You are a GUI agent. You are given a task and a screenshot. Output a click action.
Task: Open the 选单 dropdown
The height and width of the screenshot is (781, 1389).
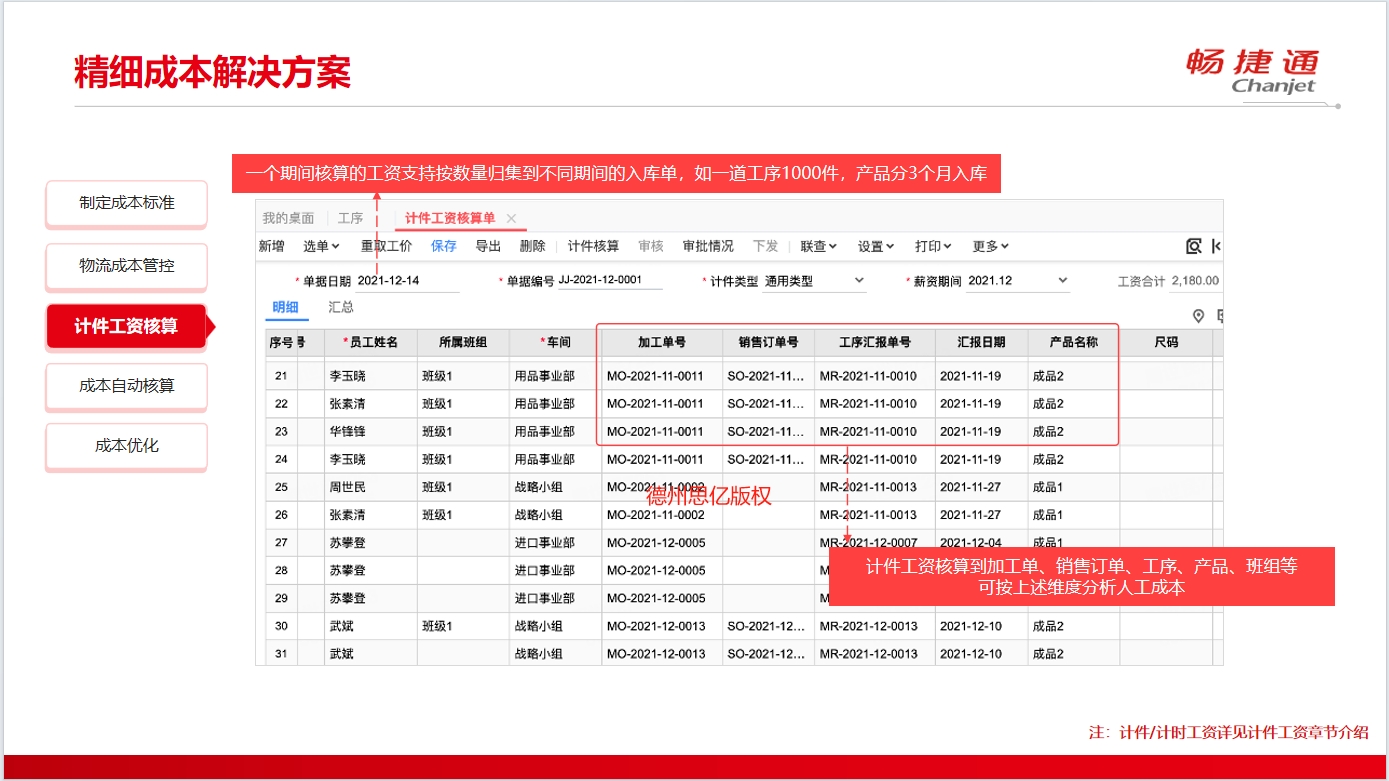pyautogui.click(x=321, y=246)
